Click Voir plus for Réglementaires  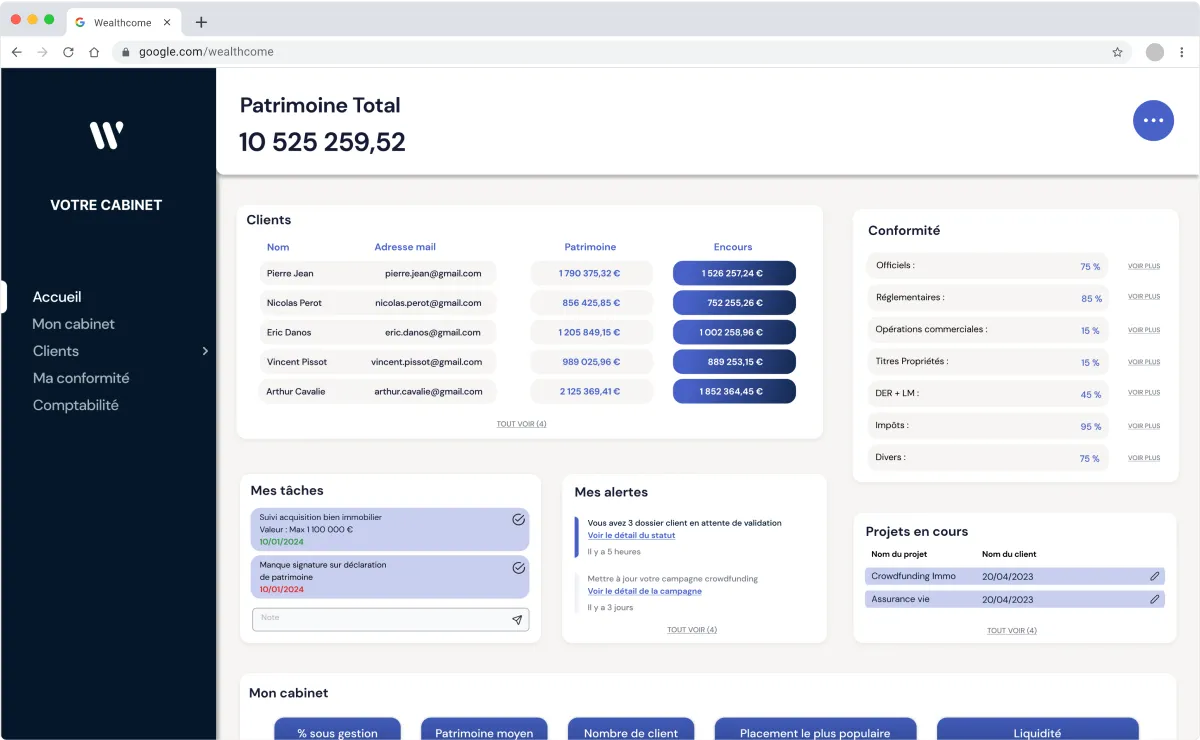[1144, 297]
